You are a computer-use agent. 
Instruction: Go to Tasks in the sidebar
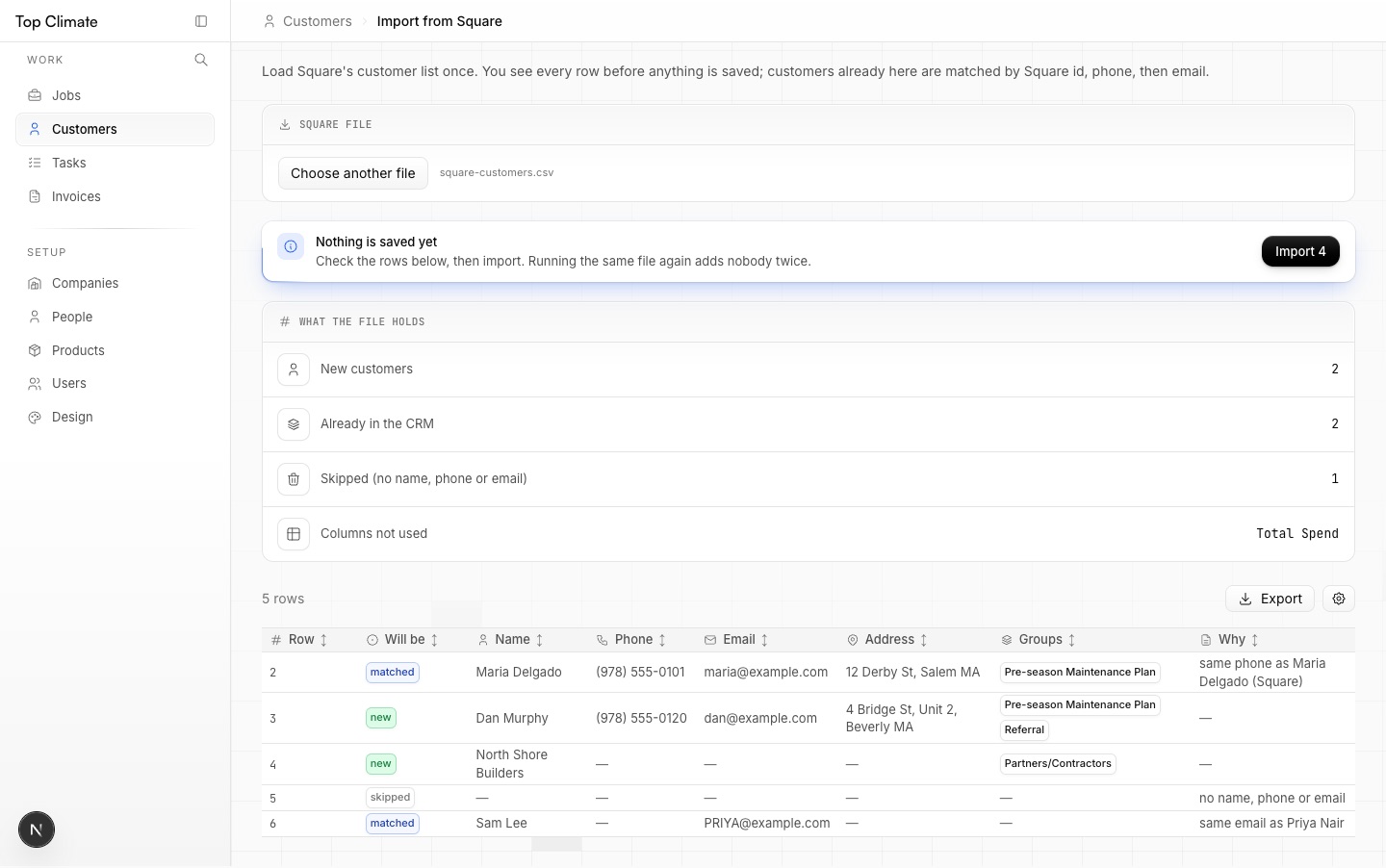[x=115, y=163]
